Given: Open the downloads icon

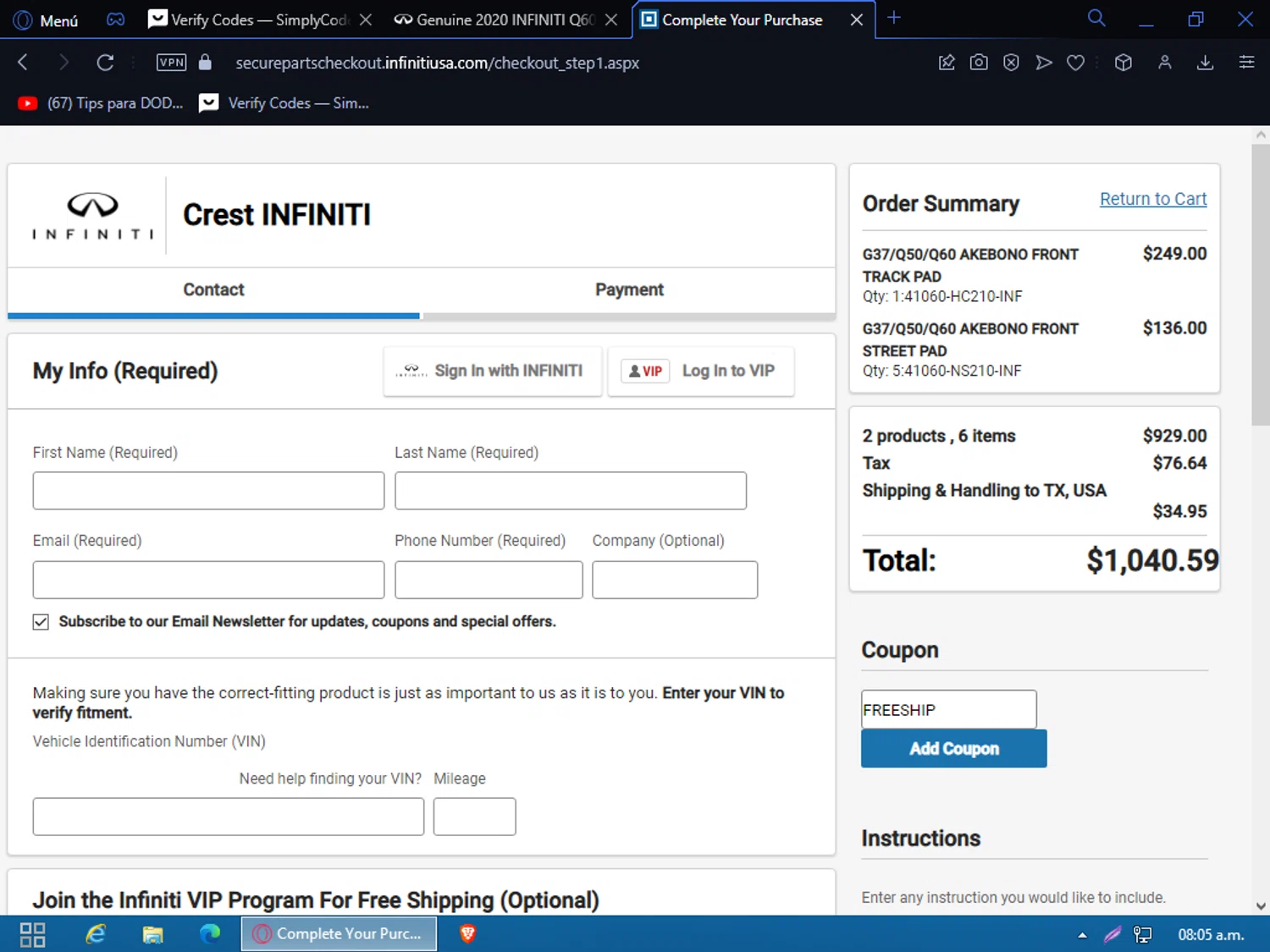Looking at the screenshot, I should pyautogui.click(x=1206, y=63).
